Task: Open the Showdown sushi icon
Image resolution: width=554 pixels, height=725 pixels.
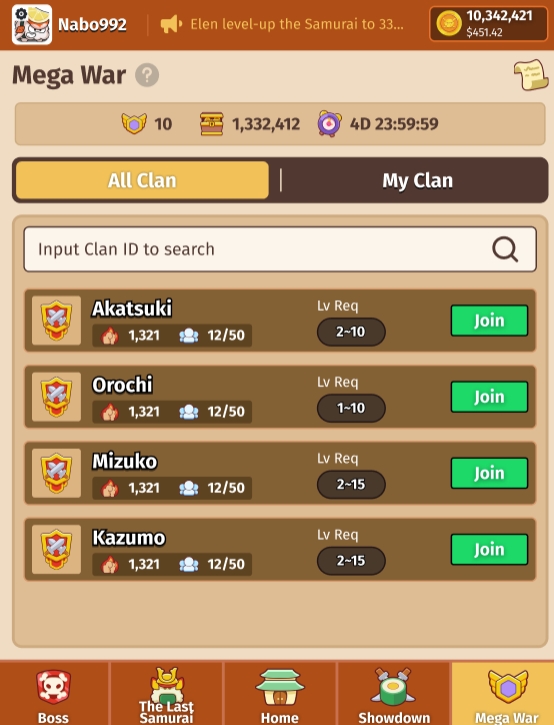Action: point(393,687)
